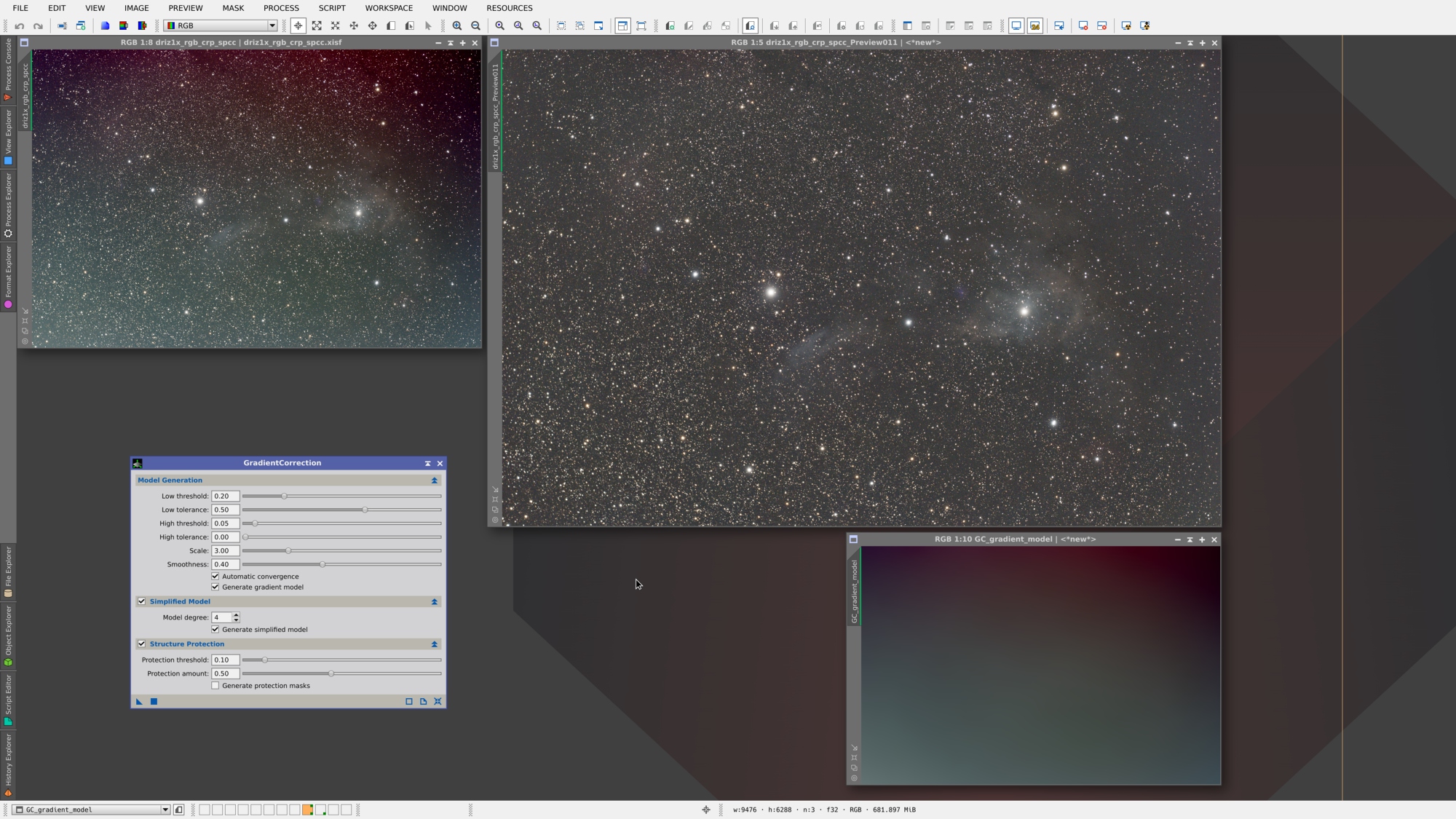Toggle Automatic convergence checkbox

pos(215,576)
